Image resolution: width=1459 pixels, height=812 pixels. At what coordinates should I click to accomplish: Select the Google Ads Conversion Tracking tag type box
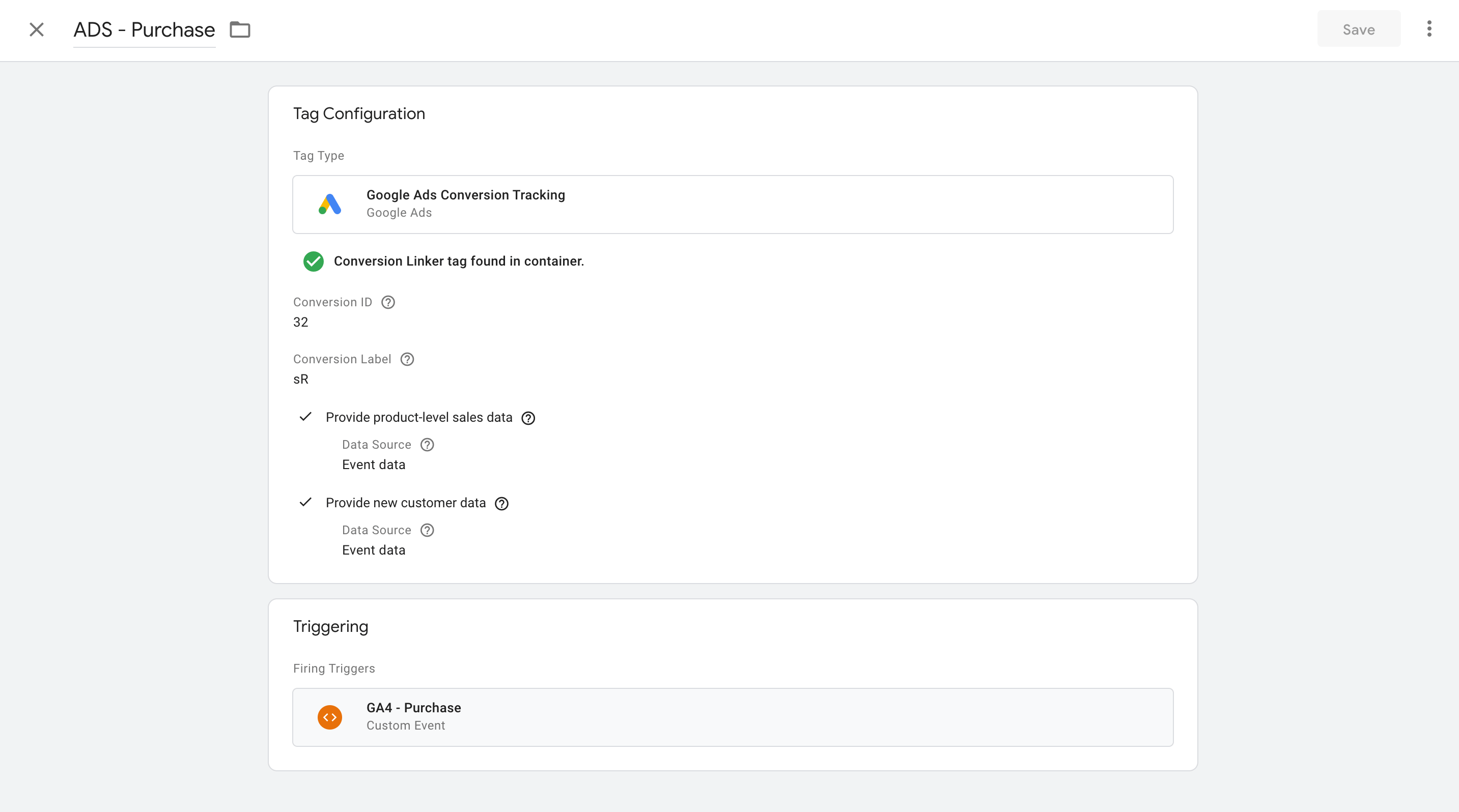pyautogui.click(x=733, y=205)
